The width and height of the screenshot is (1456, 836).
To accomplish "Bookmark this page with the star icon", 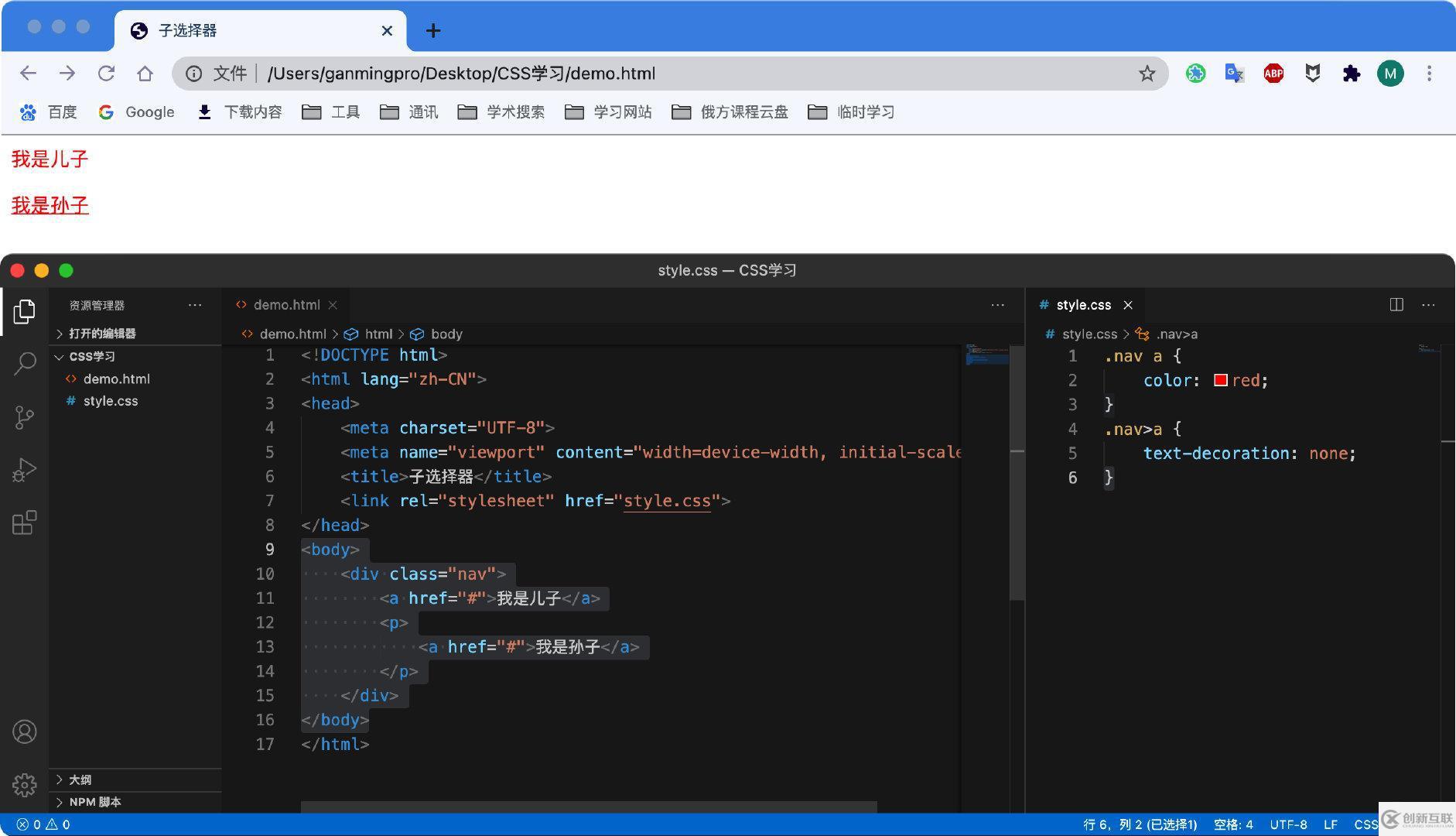I will pyautogui.click(x=1147, y=74).
